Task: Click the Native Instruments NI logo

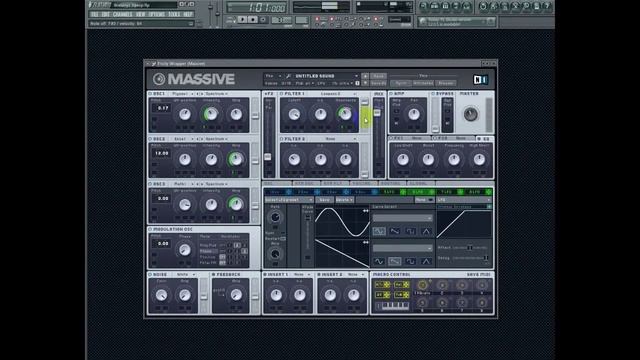Action: click(480, 80)
